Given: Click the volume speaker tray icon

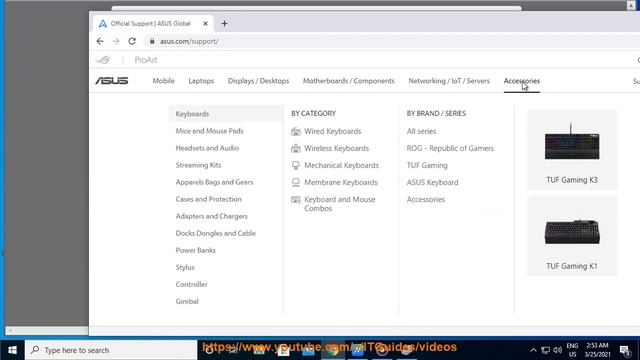Looking at the screenshot, I should click(x=558, y=350).
